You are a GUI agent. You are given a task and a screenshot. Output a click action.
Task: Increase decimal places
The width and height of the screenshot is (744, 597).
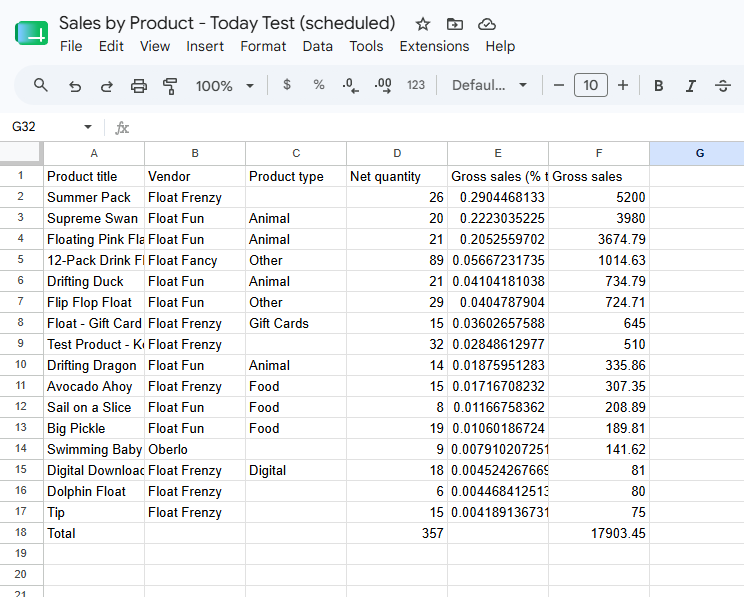[x=383, y=86]
